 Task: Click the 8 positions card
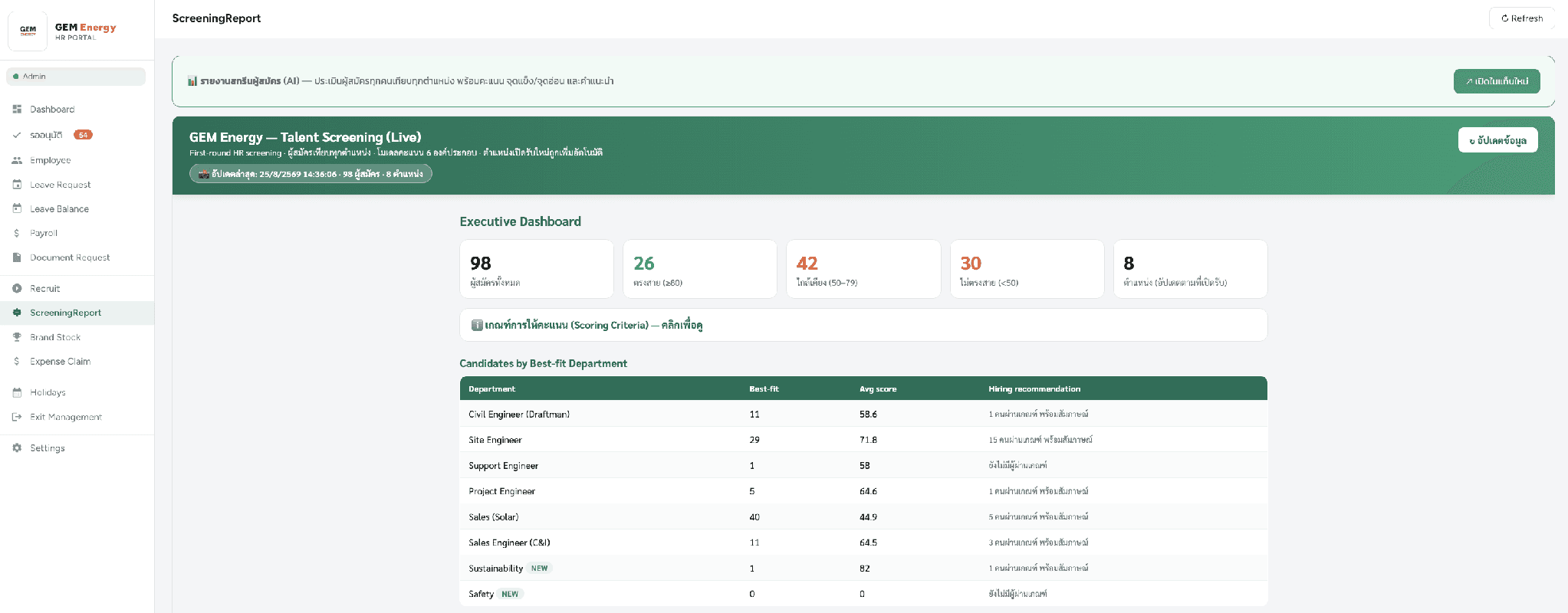tap(1191, 269)
